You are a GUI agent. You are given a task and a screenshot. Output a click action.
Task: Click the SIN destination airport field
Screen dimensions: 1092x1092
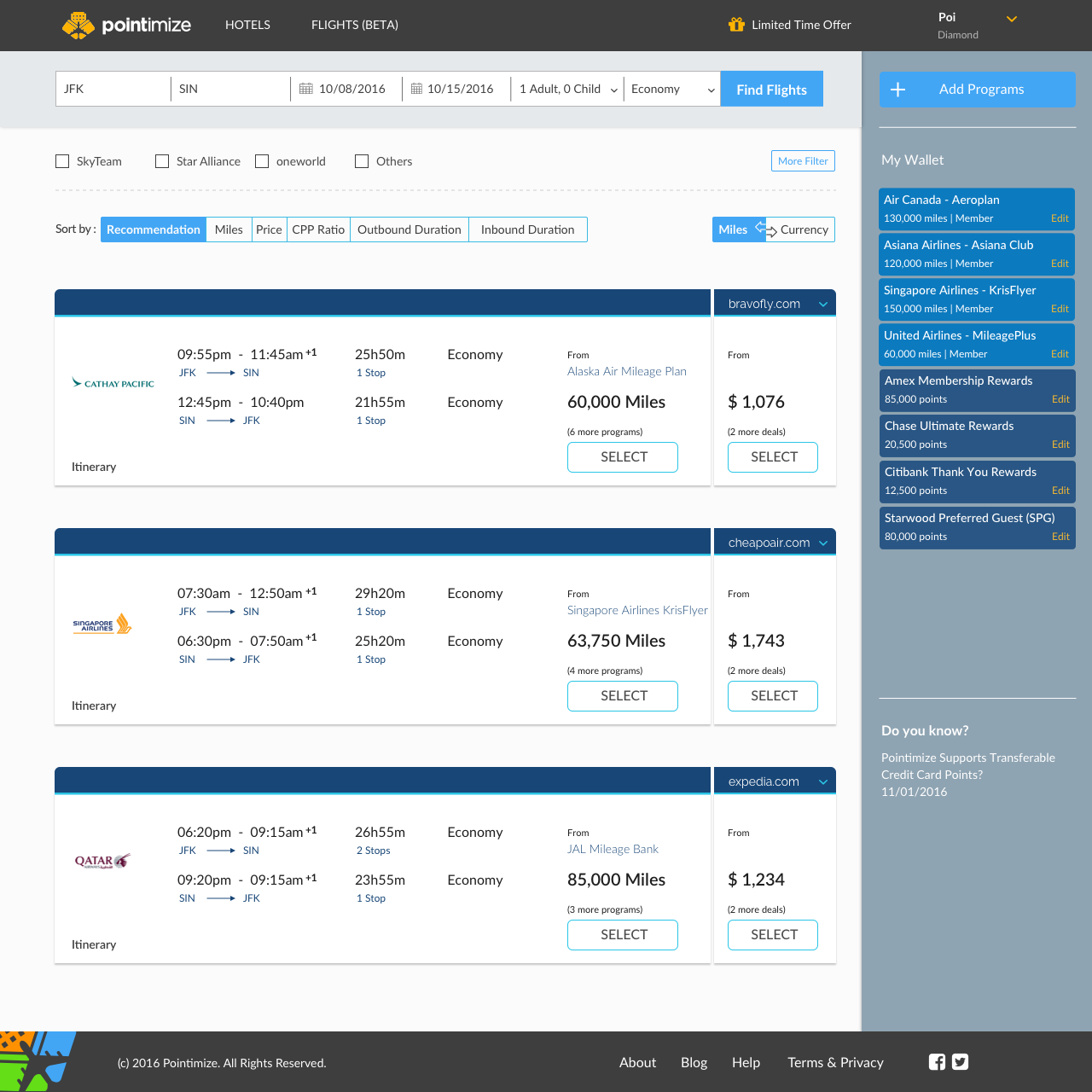pos(230,89)
